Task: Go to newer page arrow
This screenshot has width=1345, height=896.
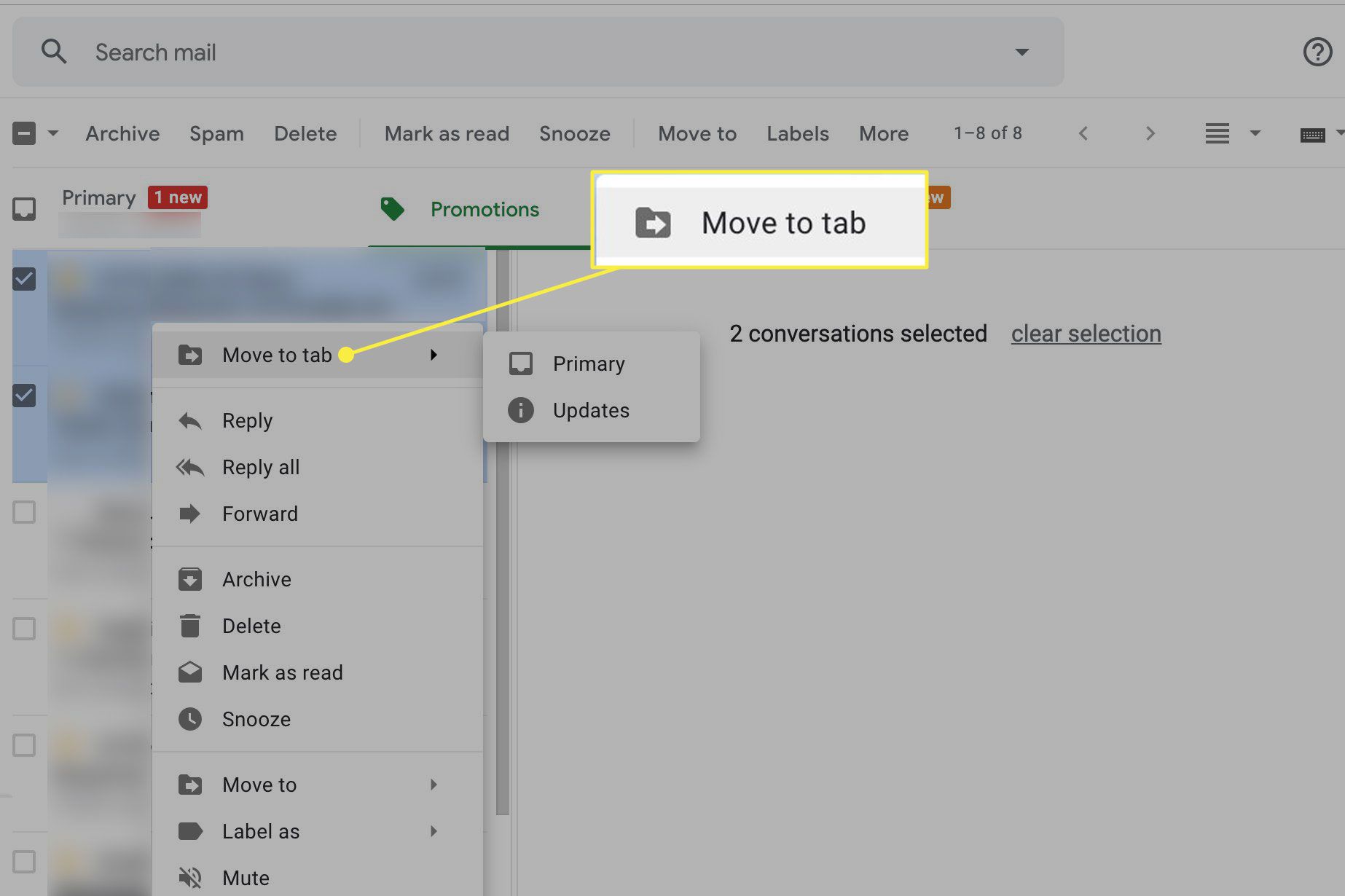Action: click(x=1083, y=133)
